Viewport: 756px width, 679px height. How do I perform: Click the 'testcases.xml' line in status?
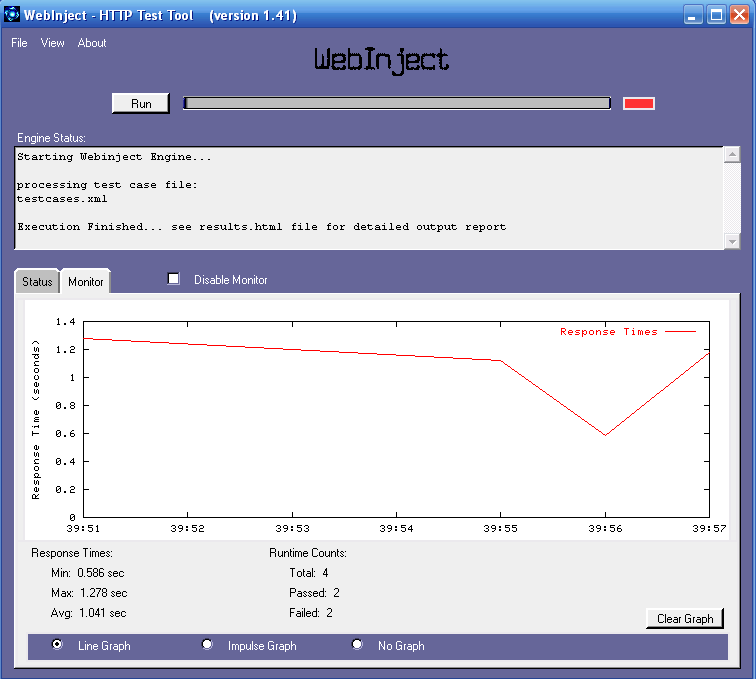point(62,199)
